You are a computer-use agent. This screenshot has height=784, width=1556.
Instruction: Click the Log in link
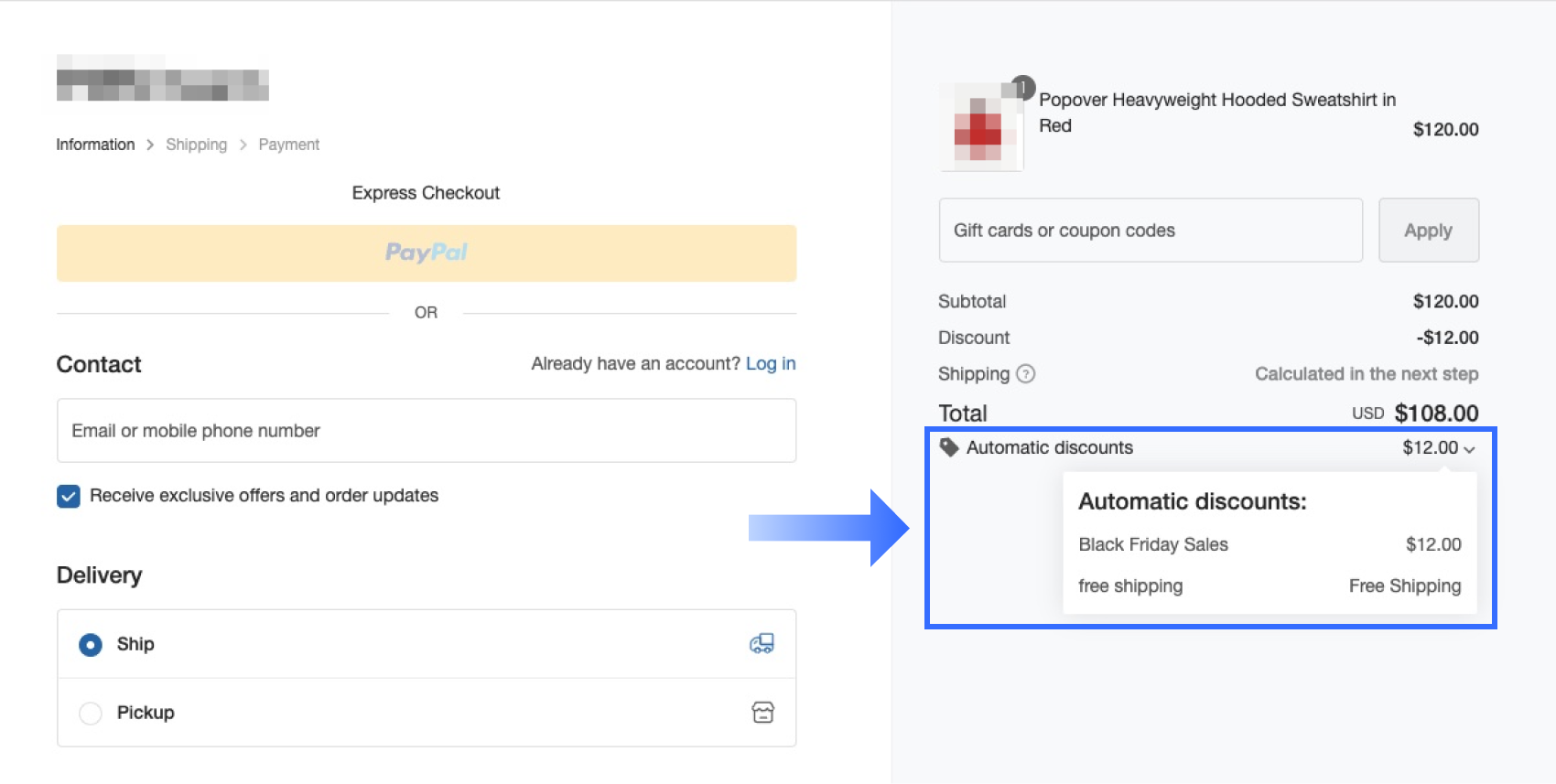pyautogui.click(x=771, y=364)
